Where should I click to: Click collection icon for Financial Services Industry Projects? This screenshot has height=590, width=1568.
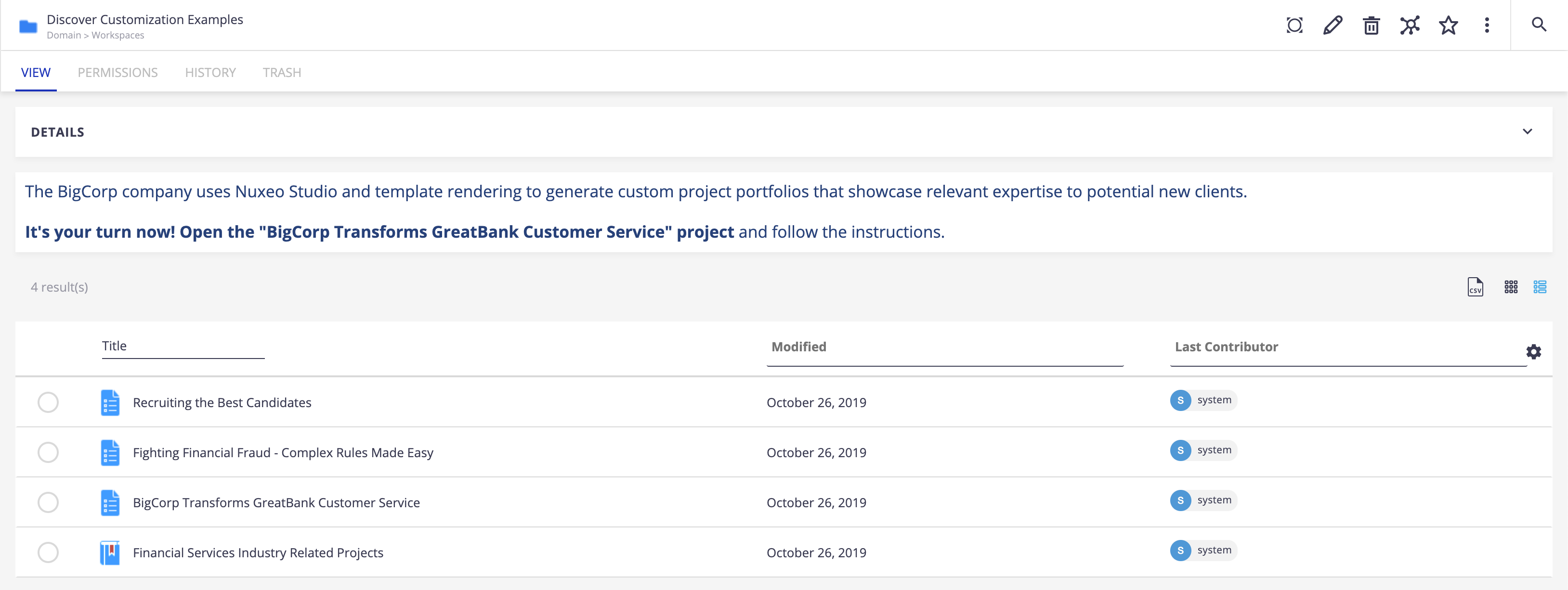coord(110,553)
